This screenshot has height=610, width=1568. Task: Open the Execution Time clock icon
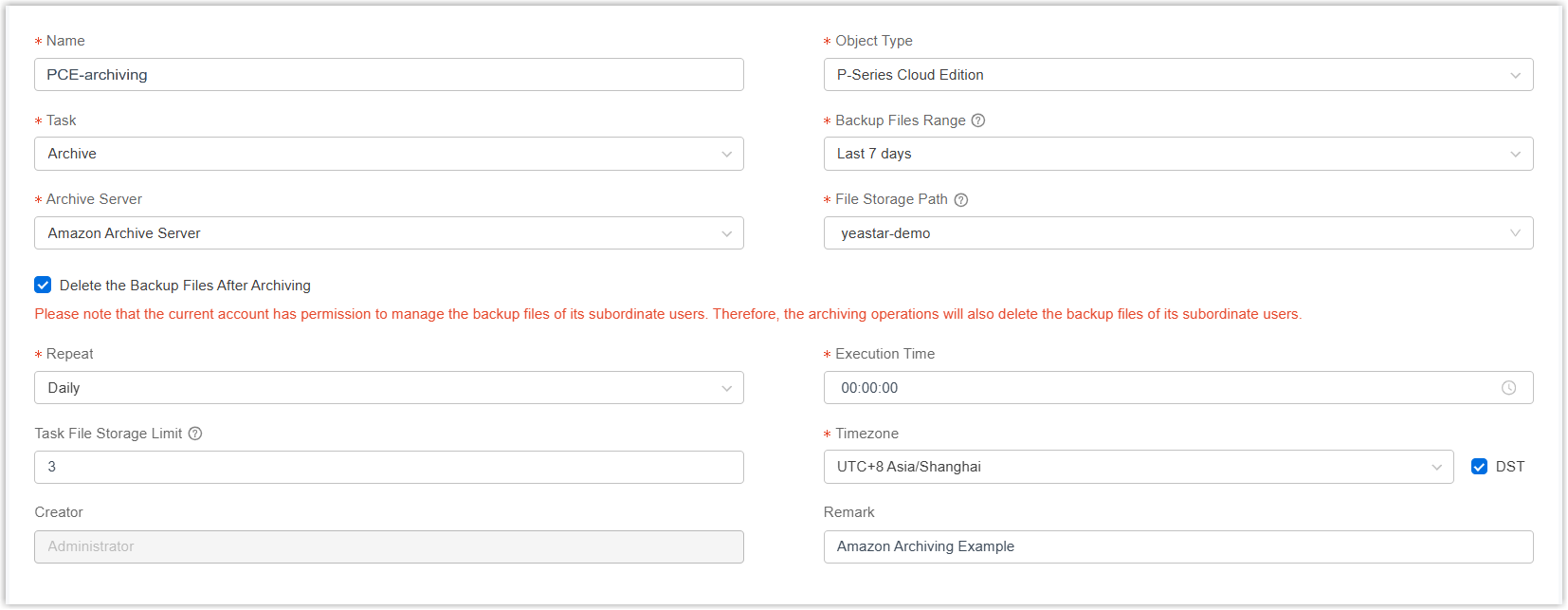(x=1508, y=388)
